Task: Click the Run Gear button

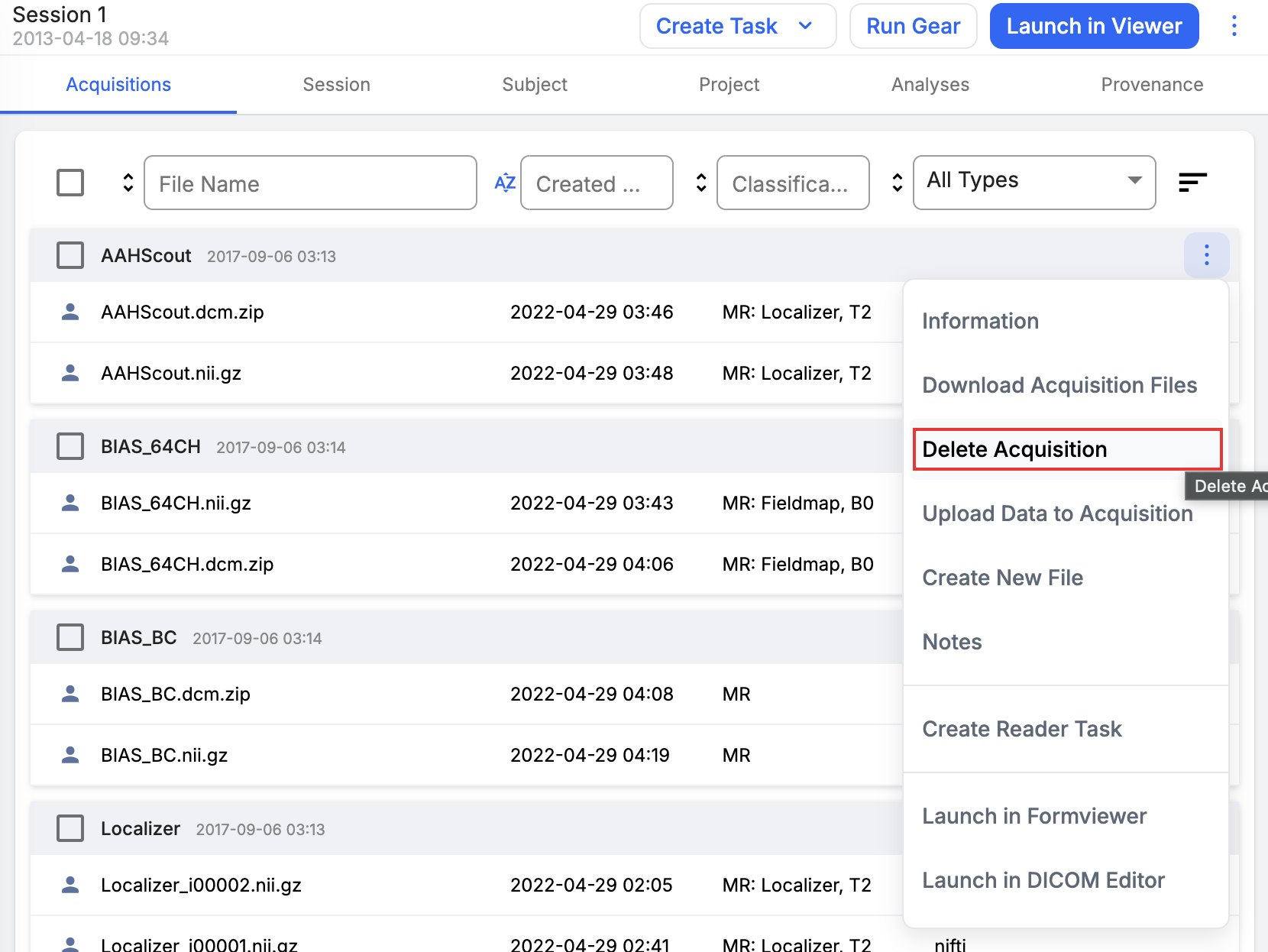Action: coord(913,26)
